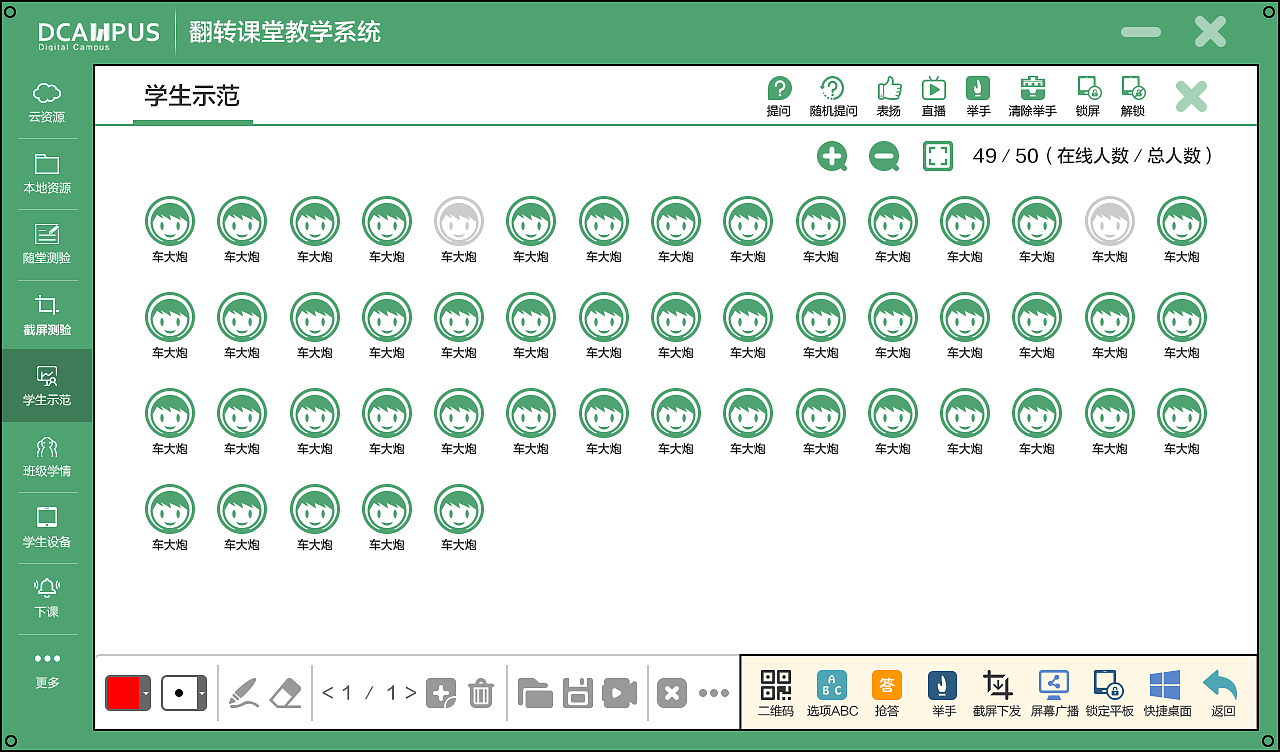1280x752 pixels.
Task: Start a 随机提问 random question
Action: (x=833, y=97)
